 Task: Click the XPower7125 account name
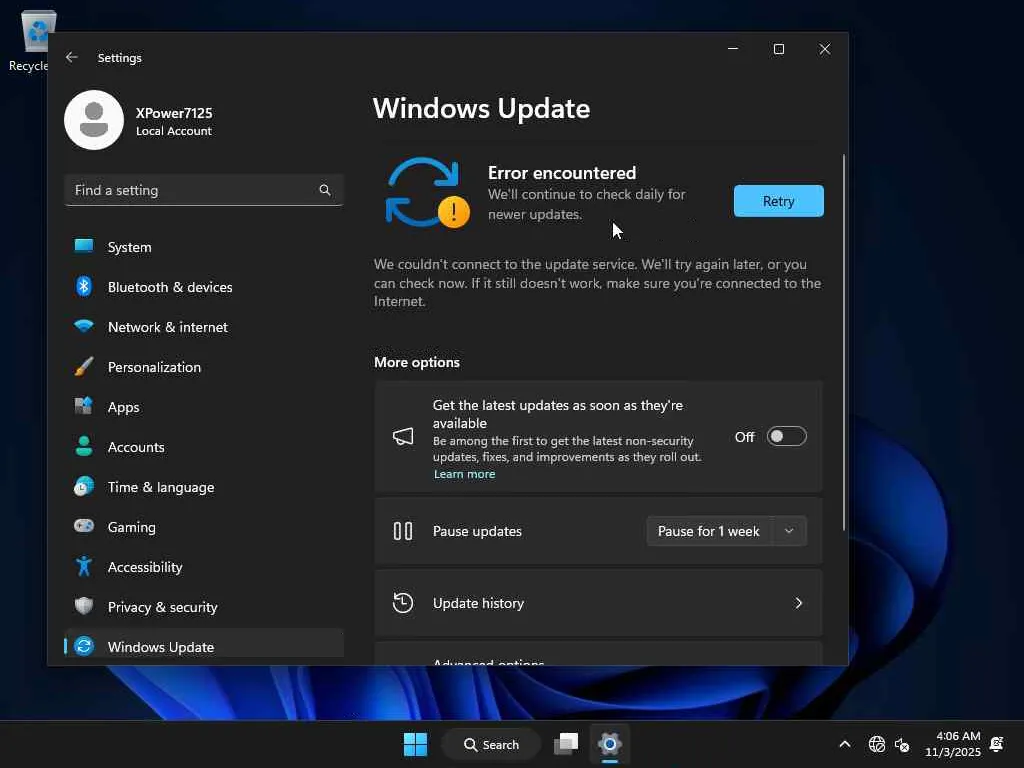174,112
